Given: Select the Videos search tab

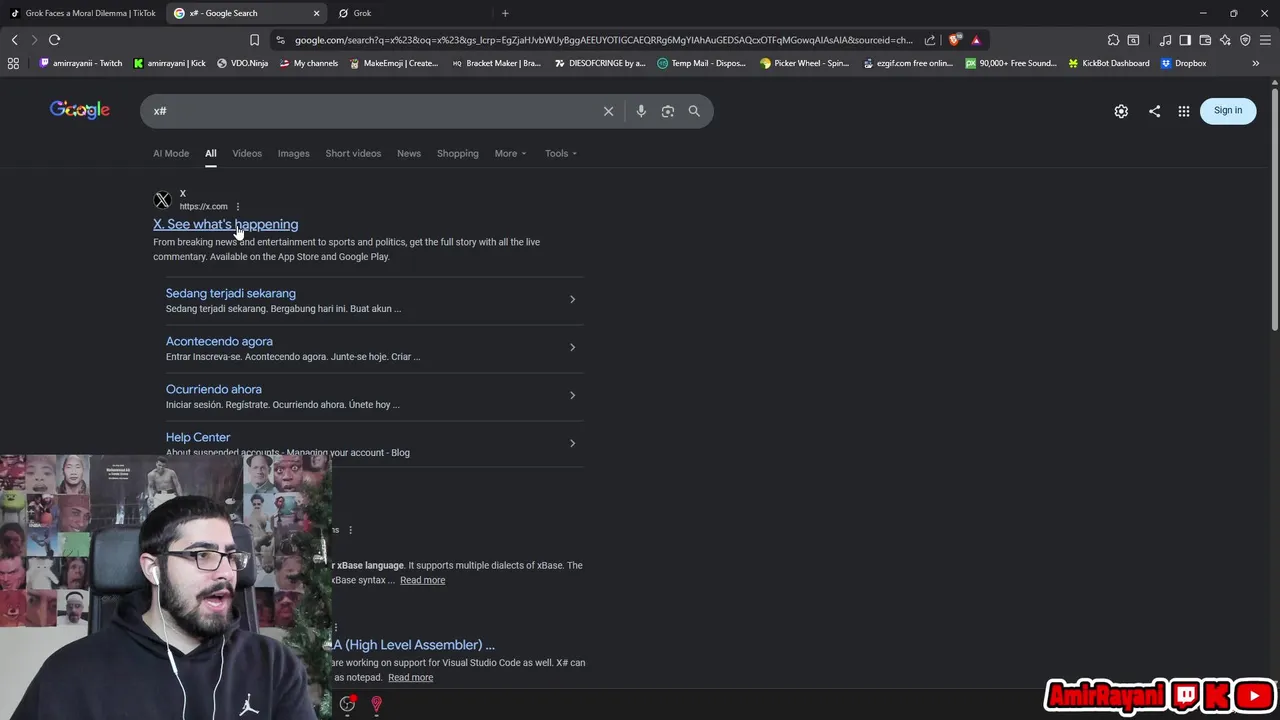Looking at the screenshot, I should click(247, 153).
